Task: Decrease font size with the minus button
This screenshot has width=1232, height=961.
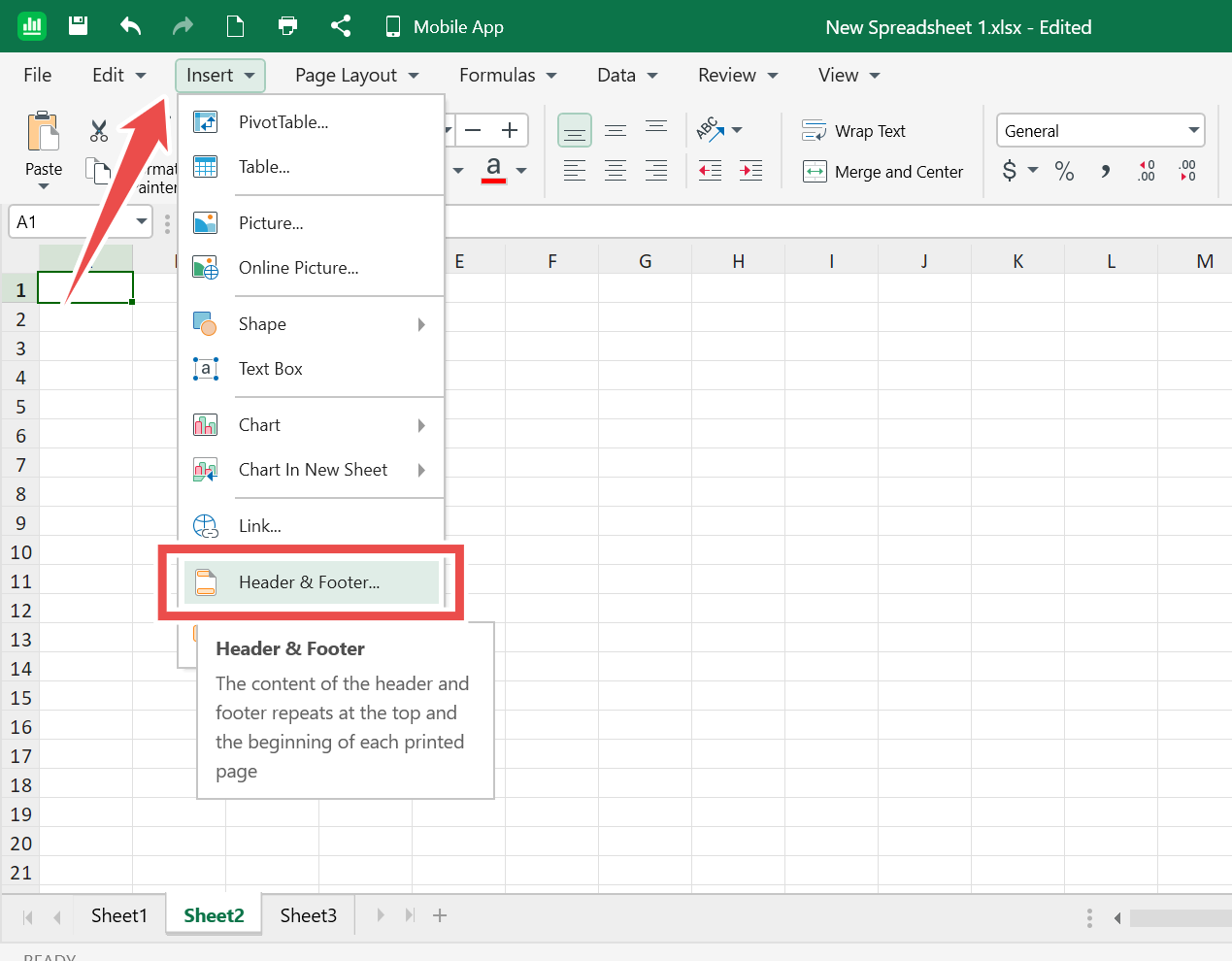Action: pos(473,130)
